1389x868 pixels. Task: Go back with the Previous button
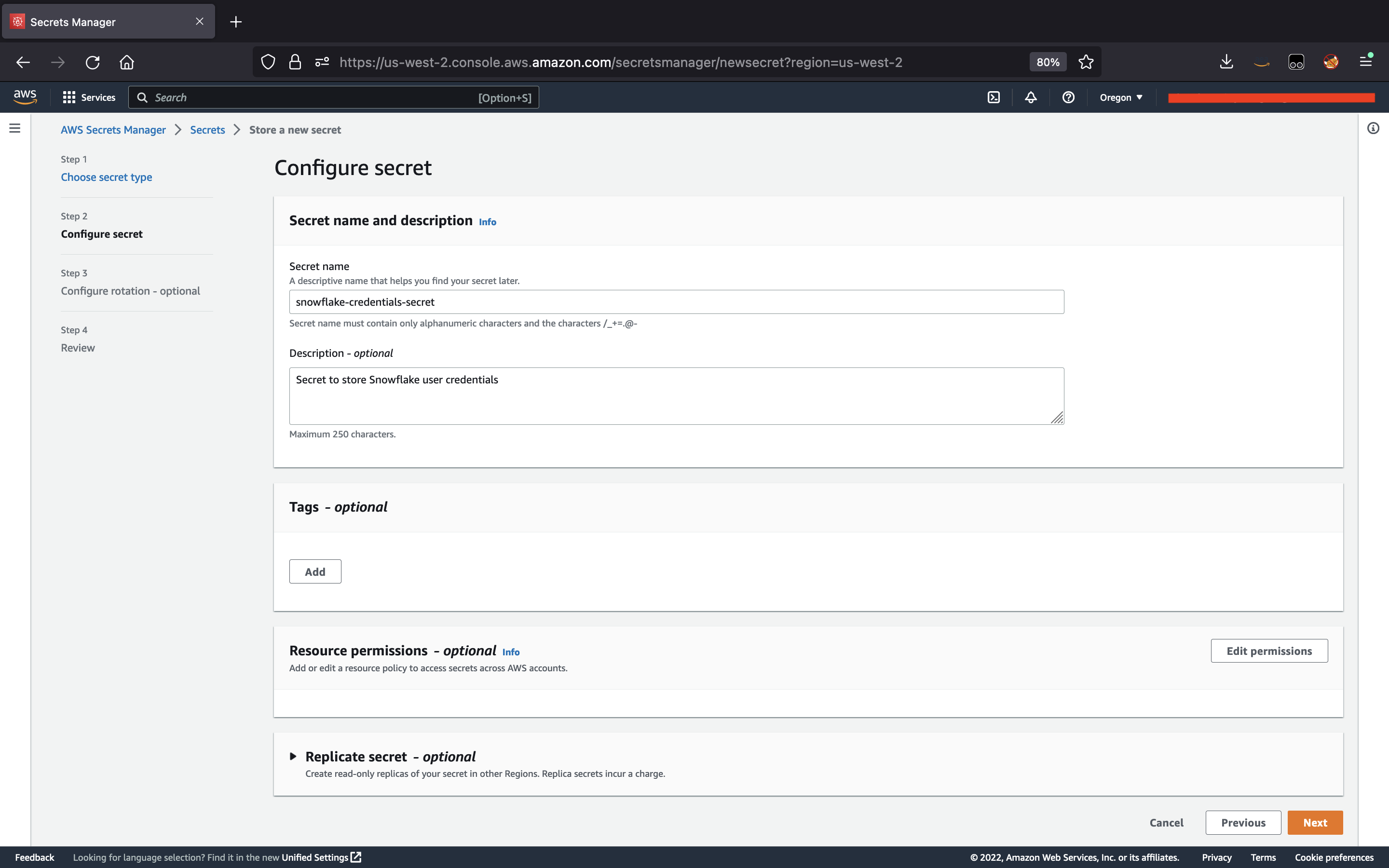click(1243, 823)
